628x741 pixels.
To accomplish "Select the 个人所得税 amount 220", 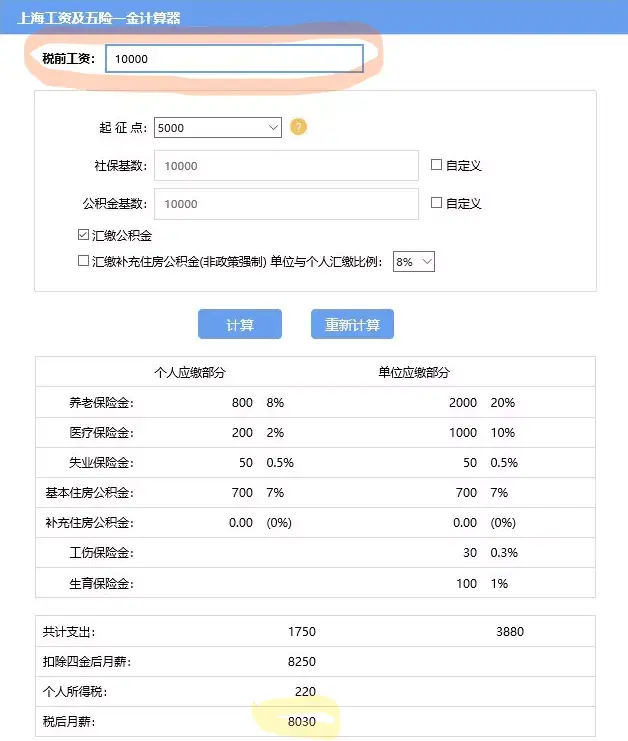I will tap(305, 691).
